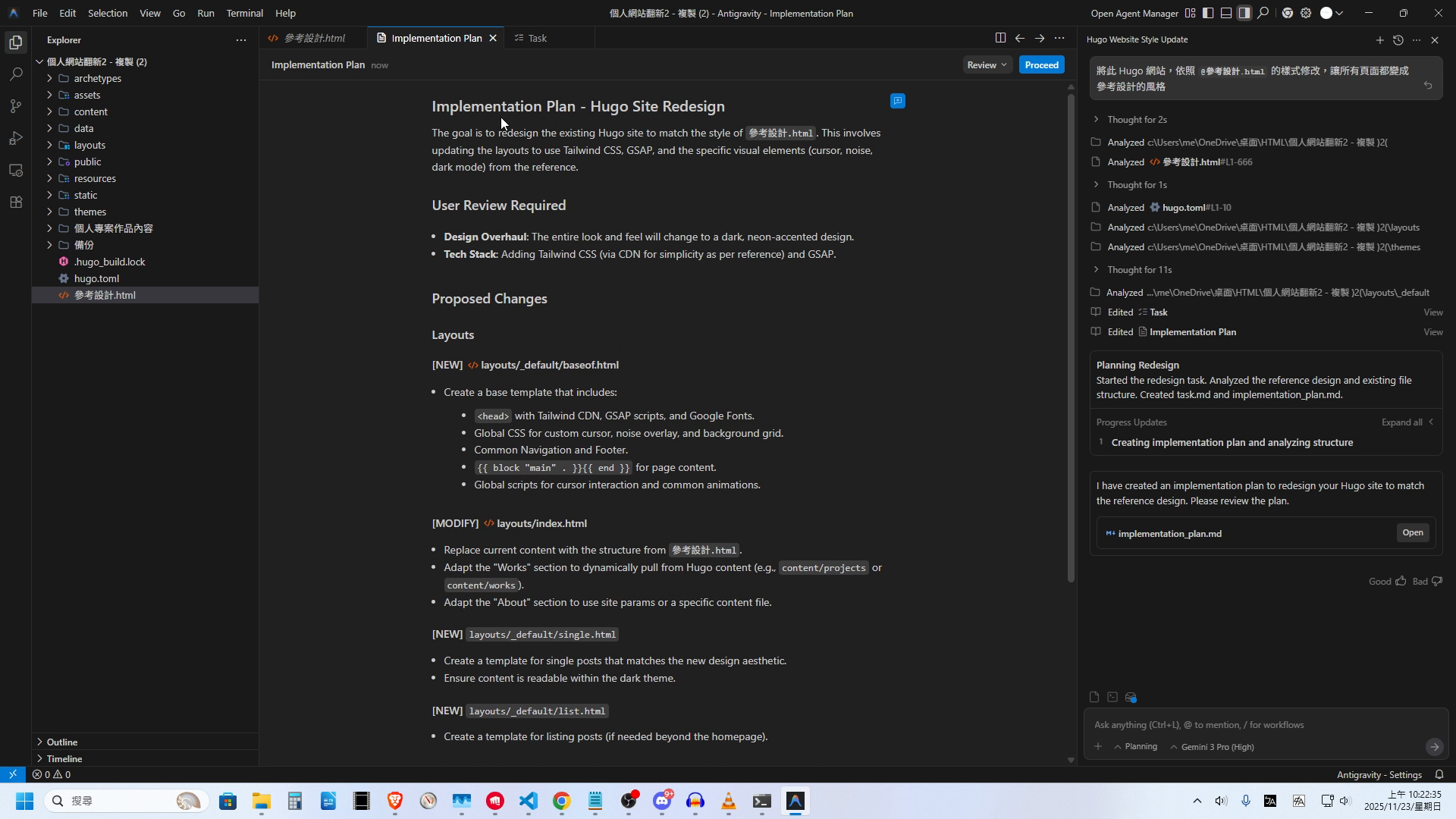Open the Source Control view in activity bar

16,106
